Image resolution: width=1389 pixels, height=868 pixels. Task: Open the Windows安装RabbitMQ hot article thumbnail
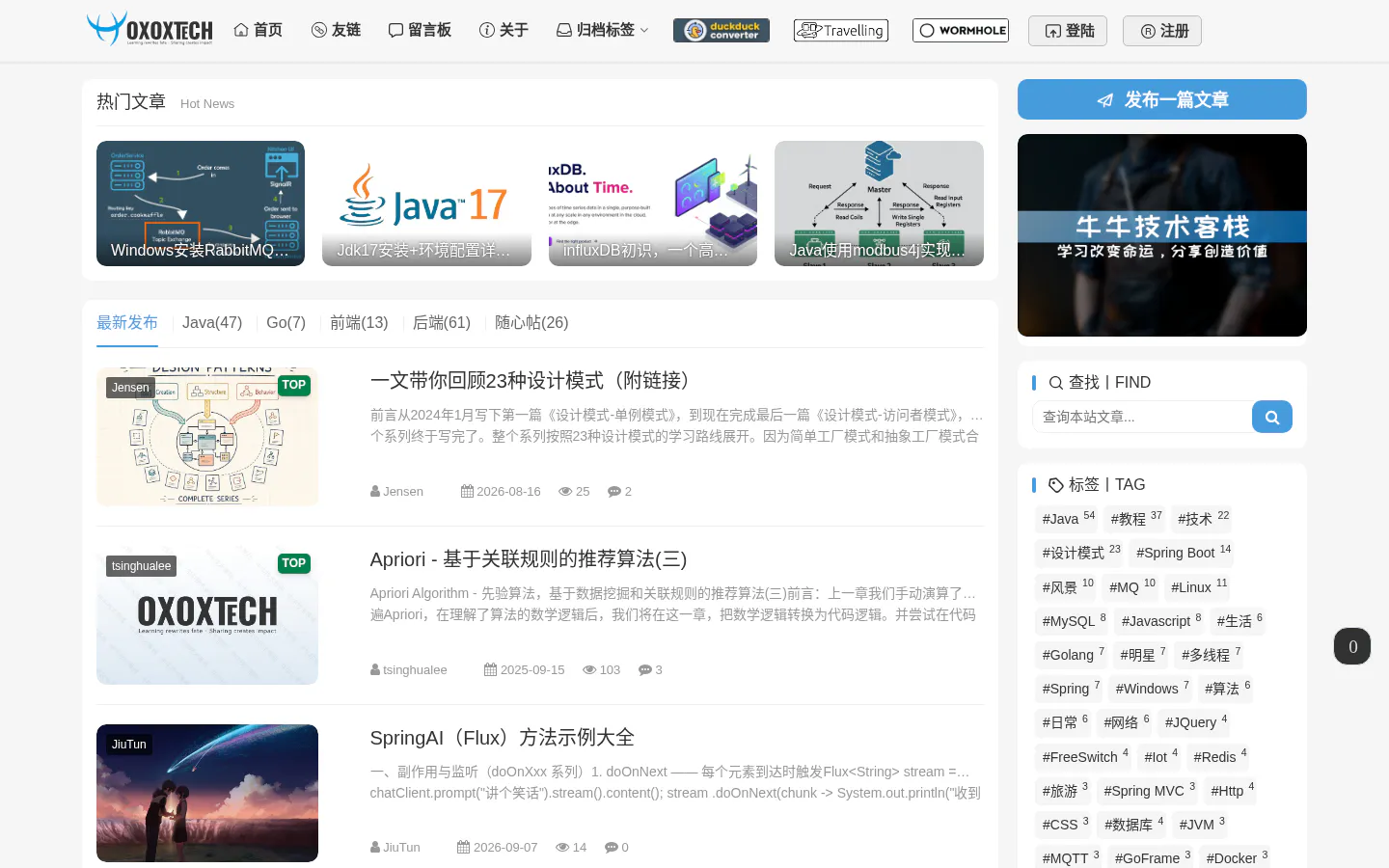click(x=201, y=203)
